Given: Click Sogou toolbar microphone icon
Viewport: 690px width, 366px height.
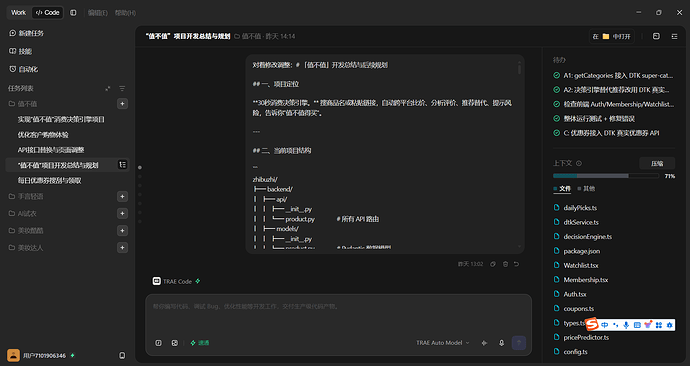Looking at the screenshot, I should click(x=626, y=325).
